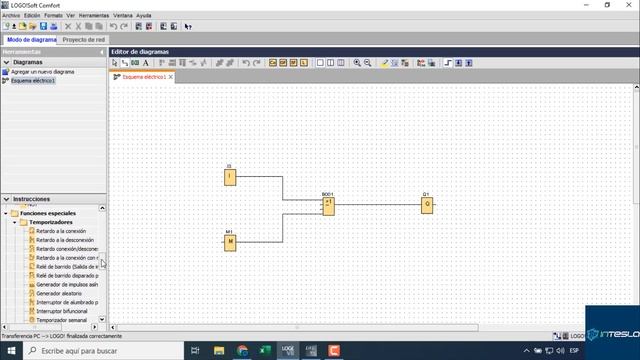This screenshot has width=640, height=360.
Task: Select the text A tool
Action: click(x=146, y=63)
